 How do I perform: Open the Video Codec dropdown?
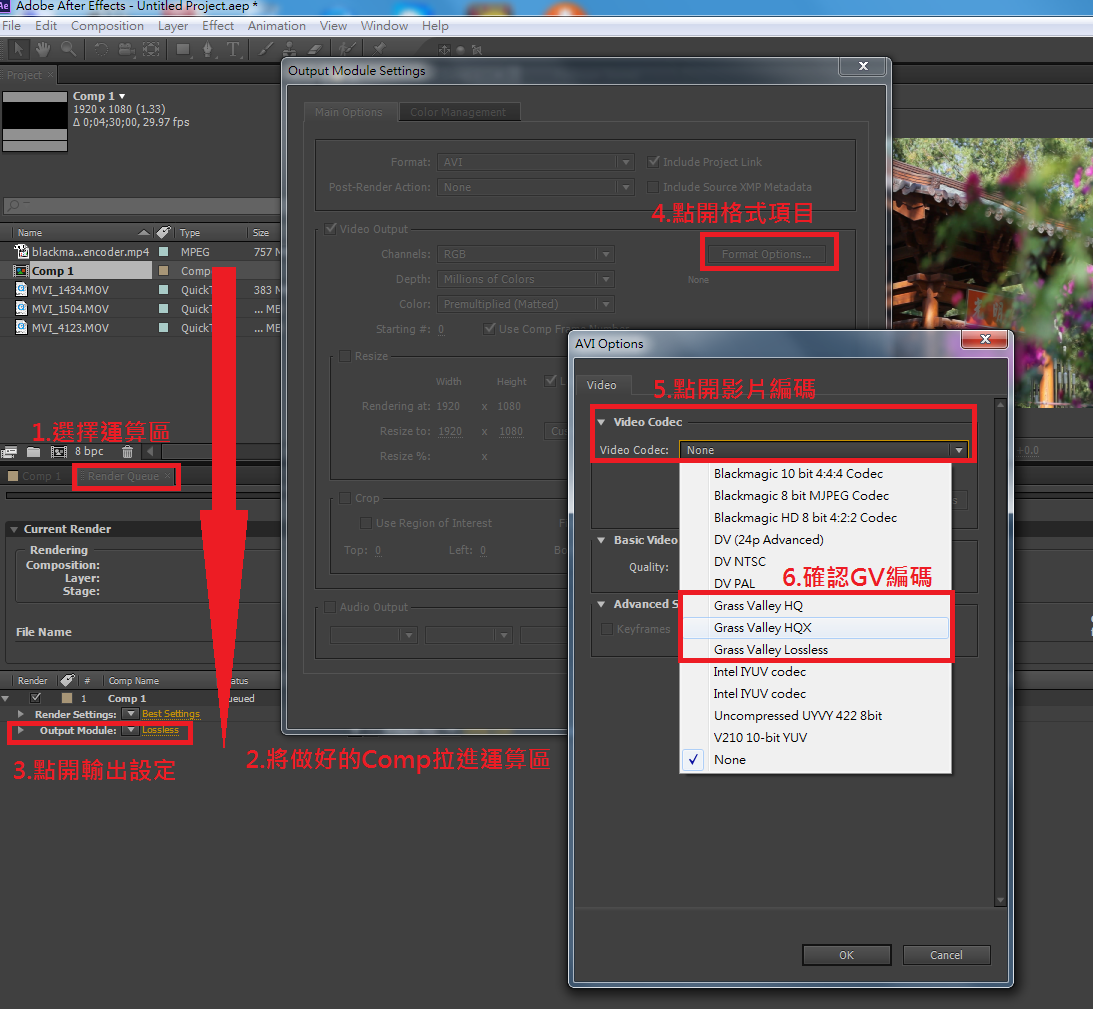click(x=824, y=450)
